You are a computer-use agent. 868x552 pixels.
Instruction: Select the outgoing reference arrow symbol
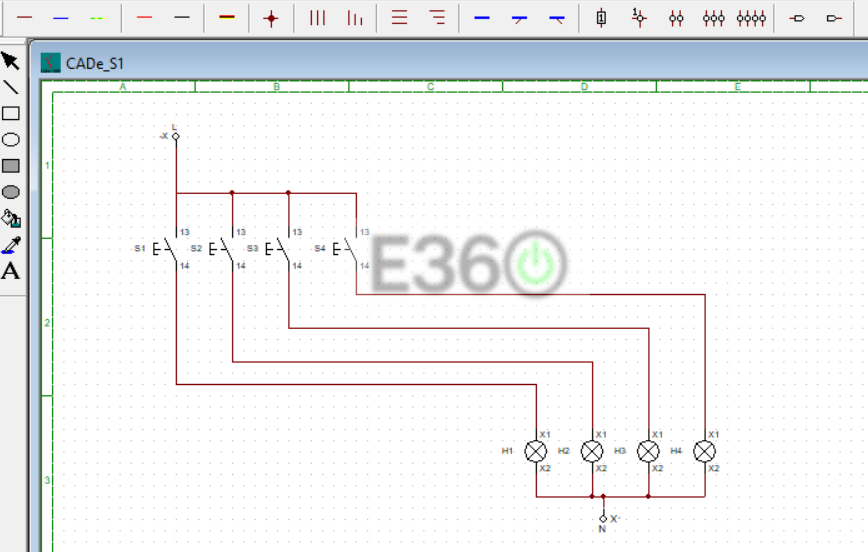click(797, 18)
